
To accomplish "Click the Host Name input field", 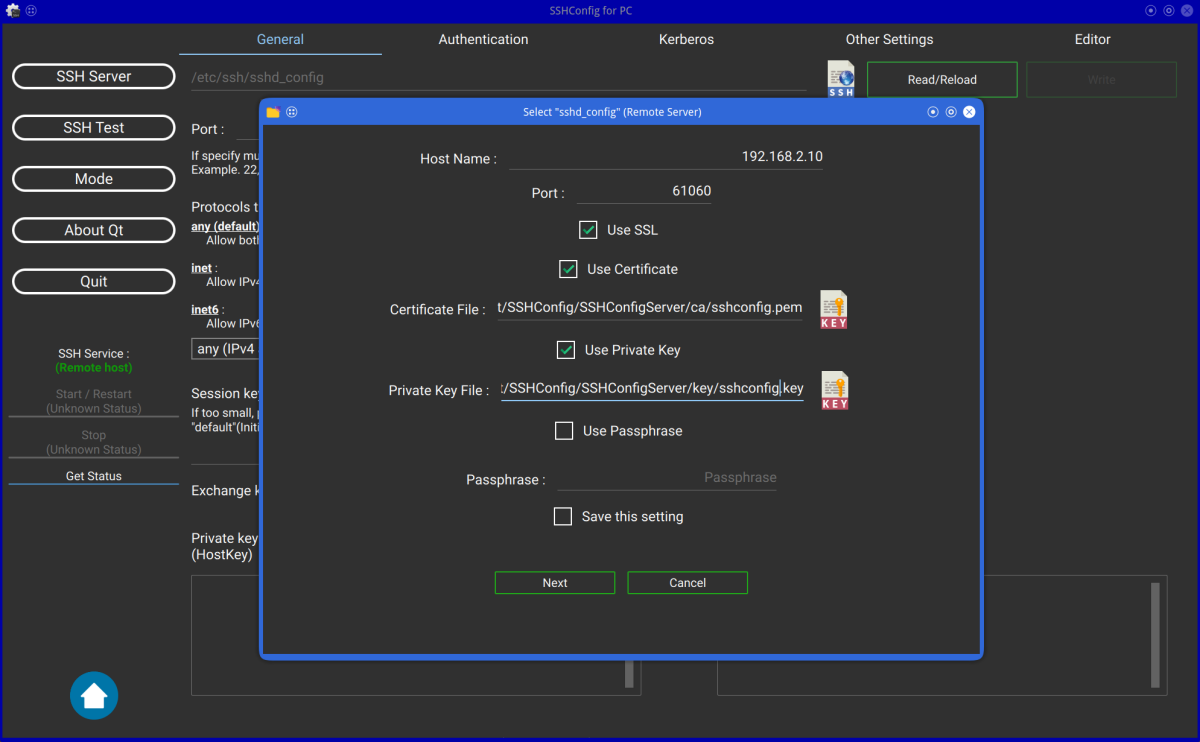I will (666, 157).
